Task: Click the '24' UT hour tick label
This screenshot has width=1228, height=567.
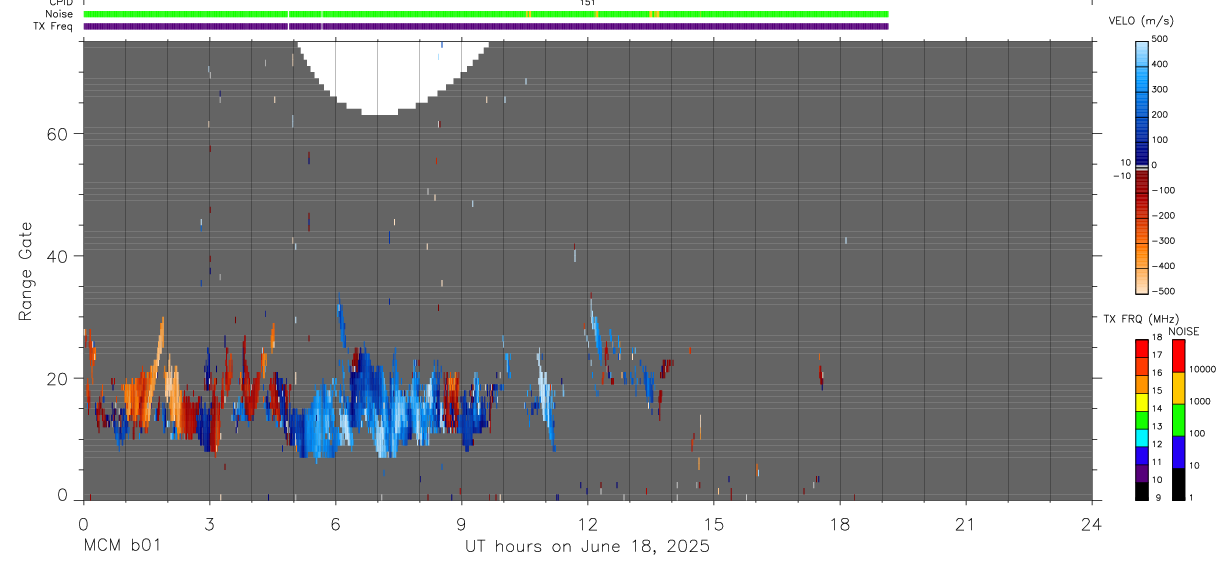Action: point(1092,523)
